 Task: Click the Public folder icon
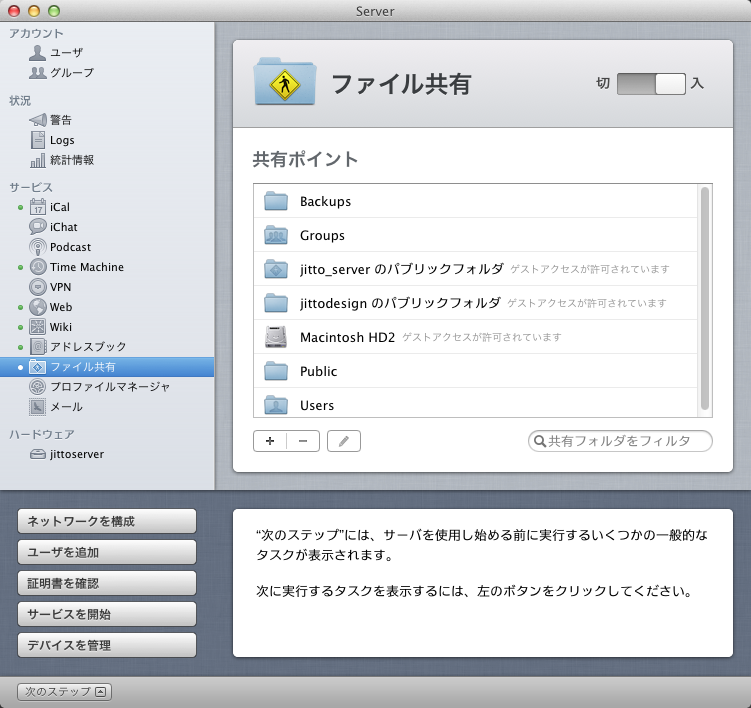[x=276, y=371]
